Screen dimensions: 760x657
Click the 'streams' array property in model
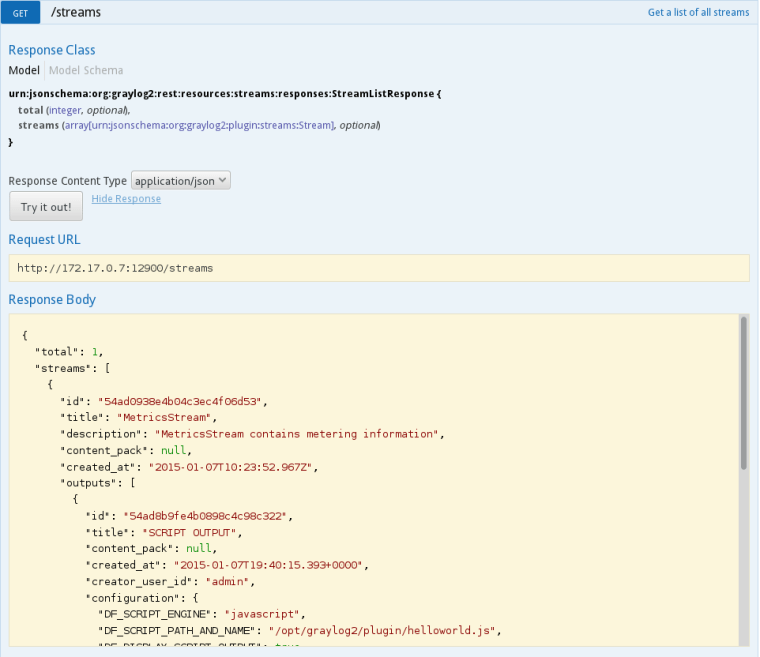(38, 125)
